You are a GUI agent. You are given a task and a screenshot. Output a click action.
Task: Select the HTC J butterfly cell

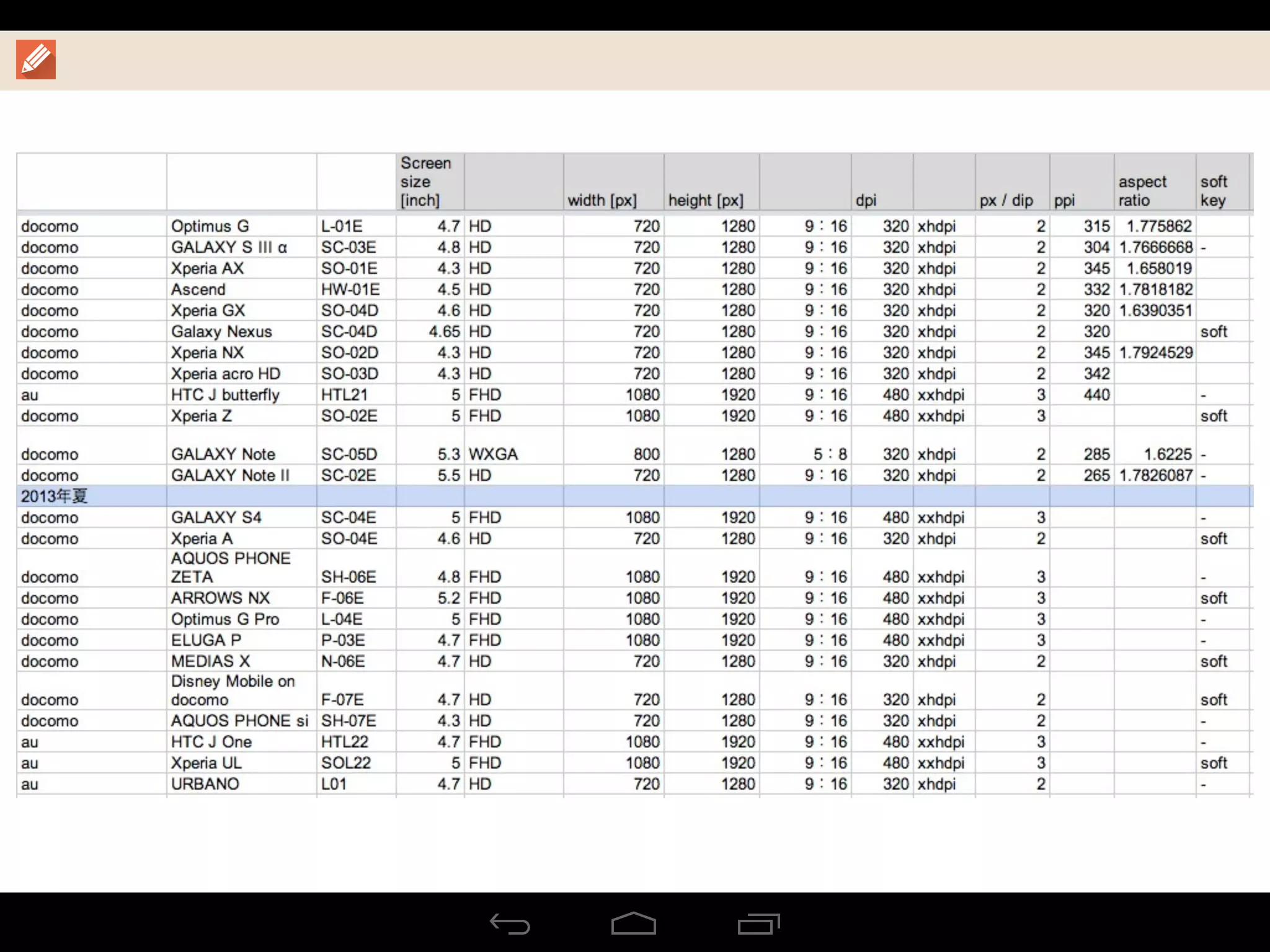tap(225, 395)
